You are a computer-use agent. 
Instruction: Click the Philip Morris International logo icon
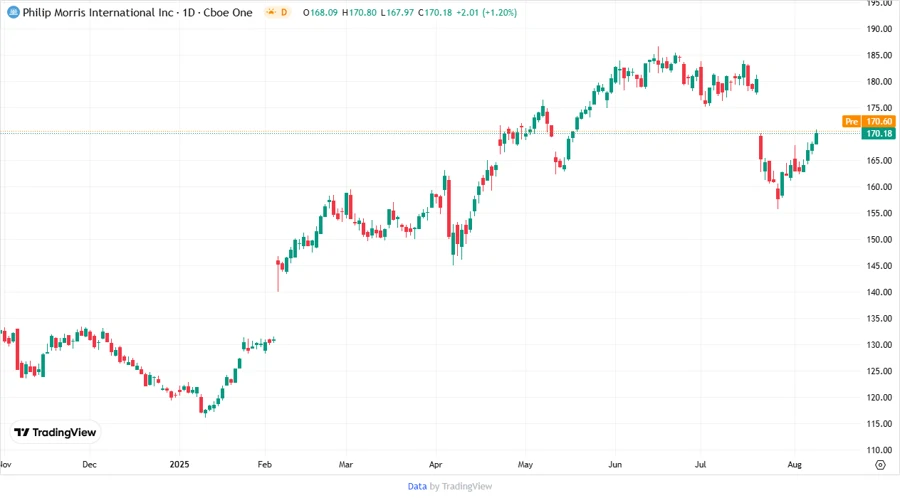13,12
